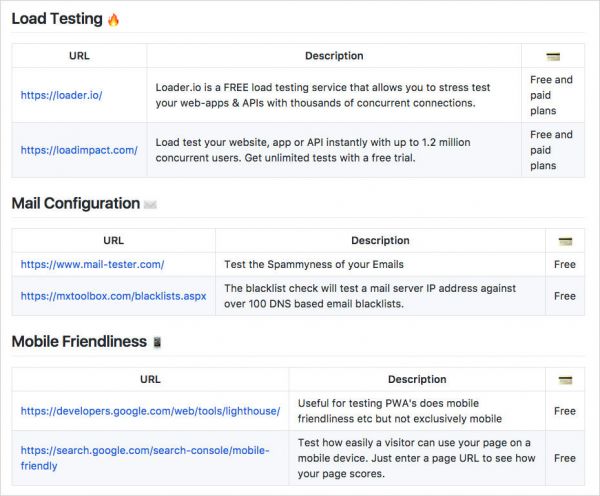Click the fire emoji beside Load Testing

pyautogui.click(x=113, y=19)
